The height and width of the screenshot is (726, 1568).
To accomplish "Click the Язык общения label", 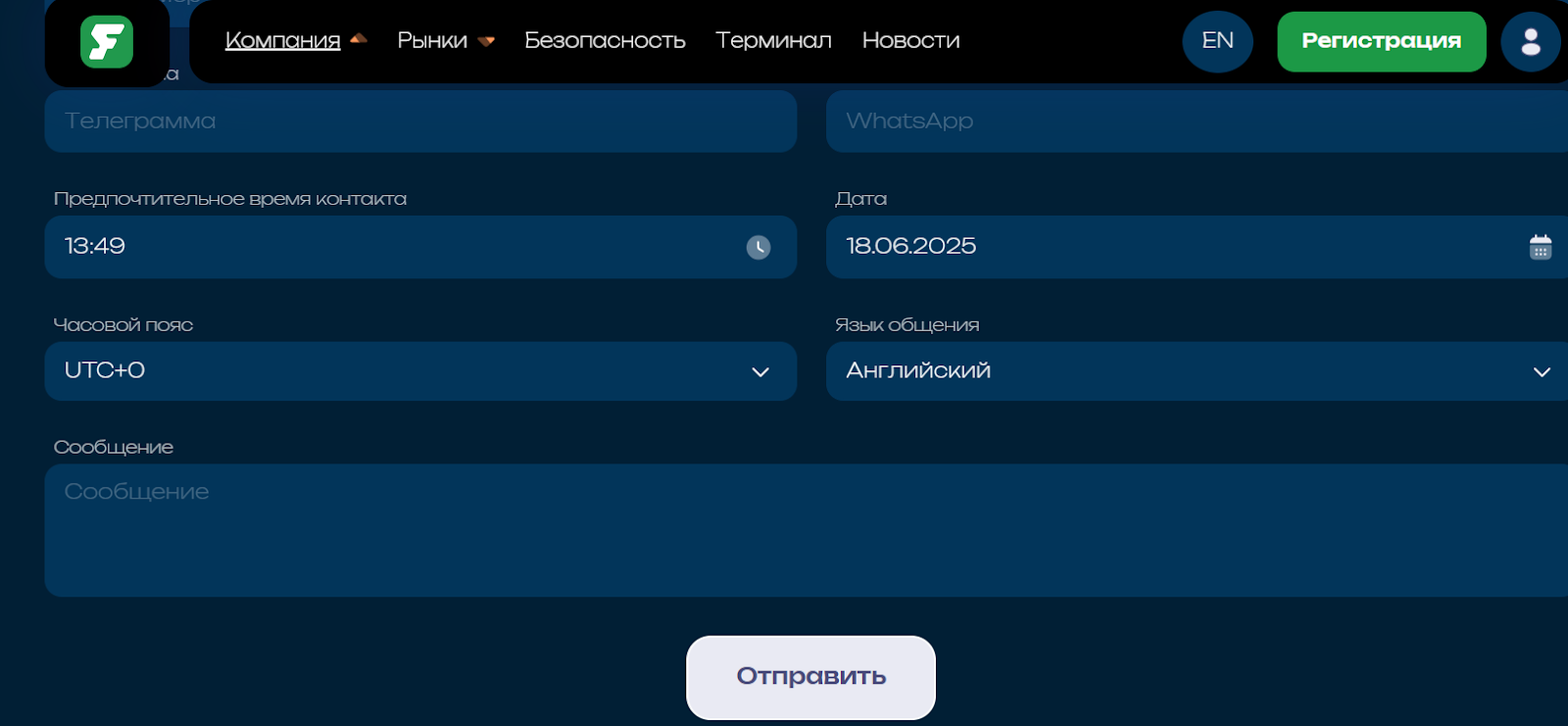I will coord(907,324).
